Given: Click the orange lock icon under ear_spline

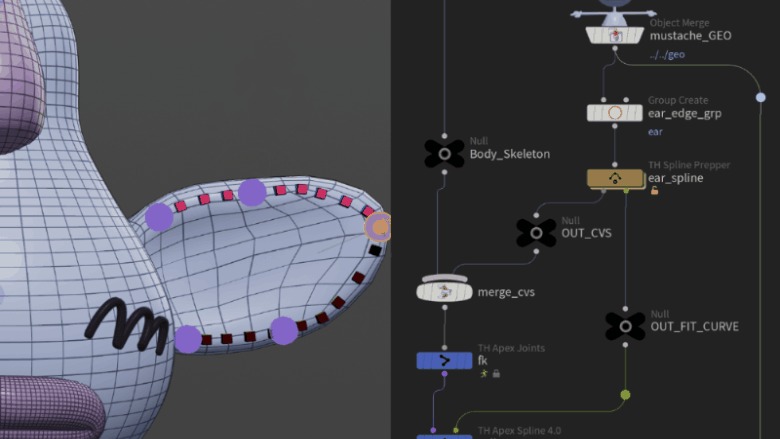Looking at the screenshot, I should coord(654,190).
